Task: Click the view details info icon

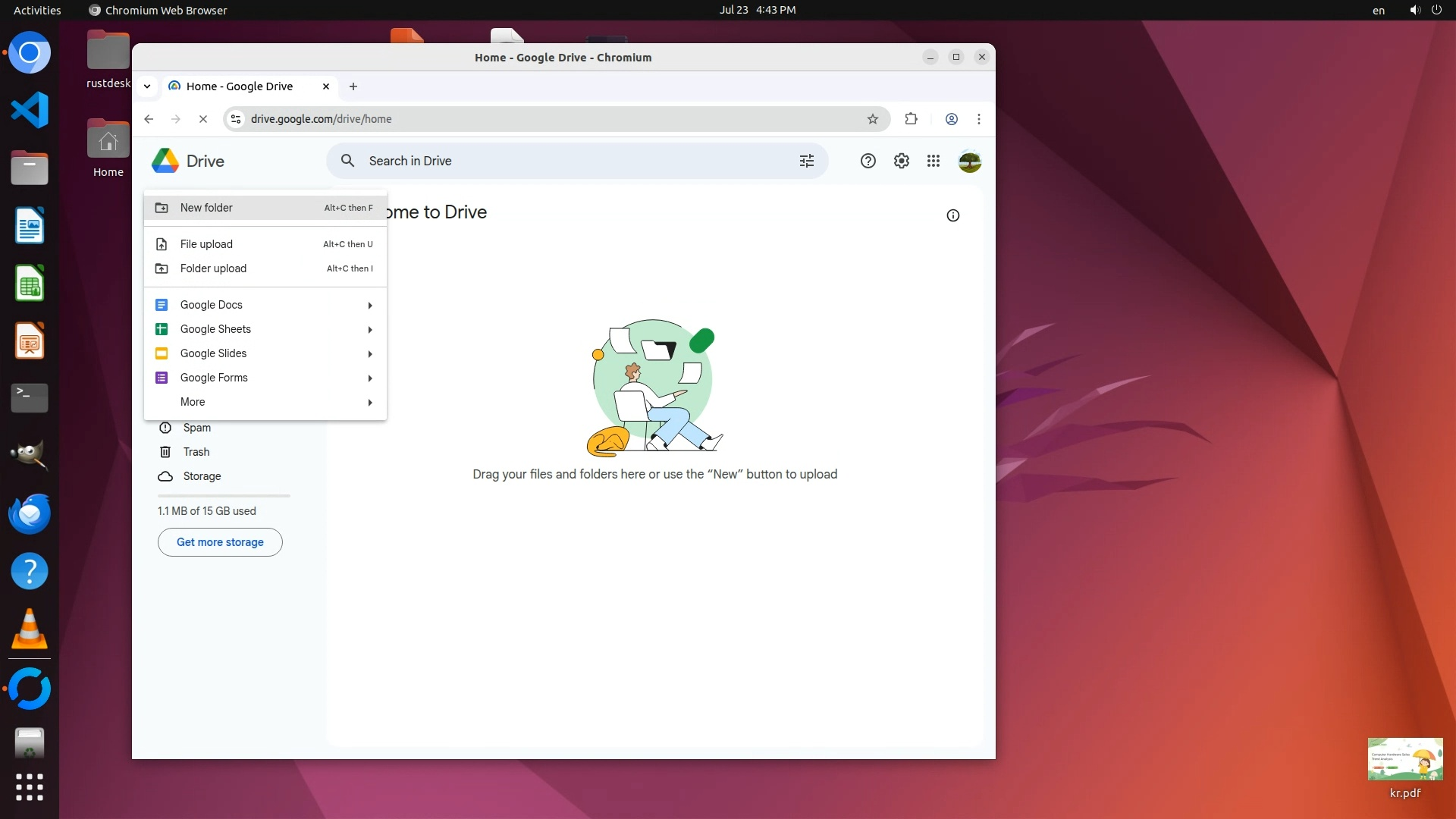Action: point(952,215)
